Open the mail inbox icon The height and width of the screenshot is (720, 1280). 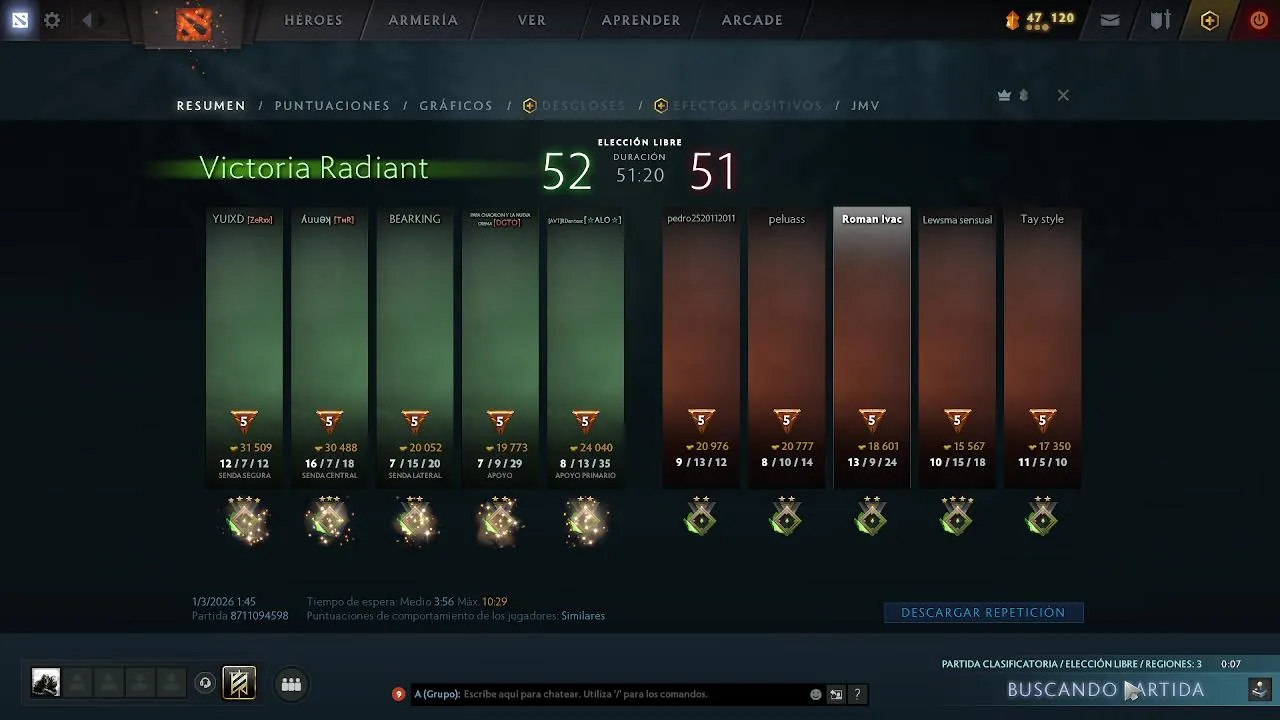[x=1110, y=20]
